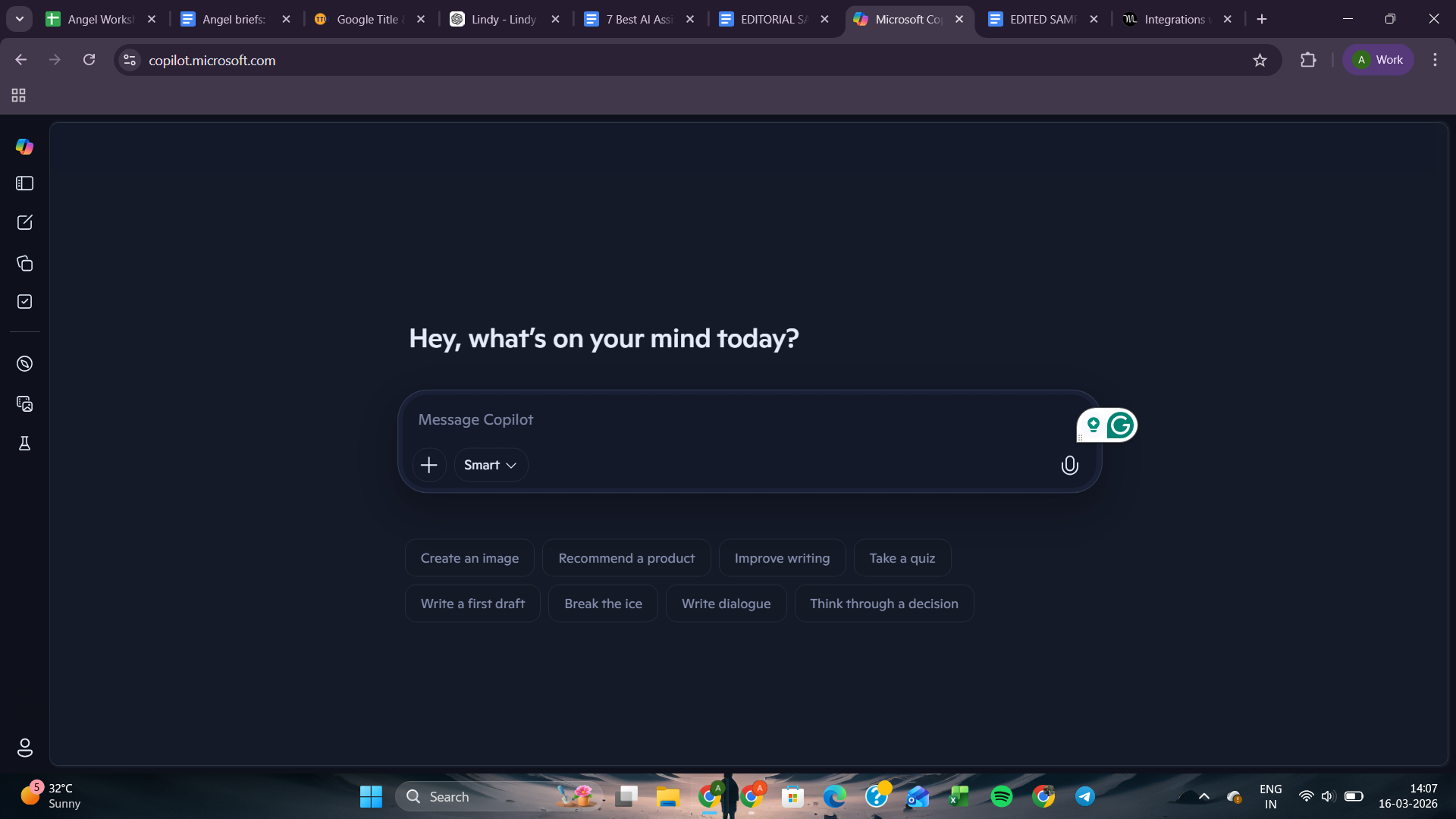Expand the system tray hidden icons chevron
Image resolution: width=1456 pixels, height=819 pixels.
click(1203, 796)
